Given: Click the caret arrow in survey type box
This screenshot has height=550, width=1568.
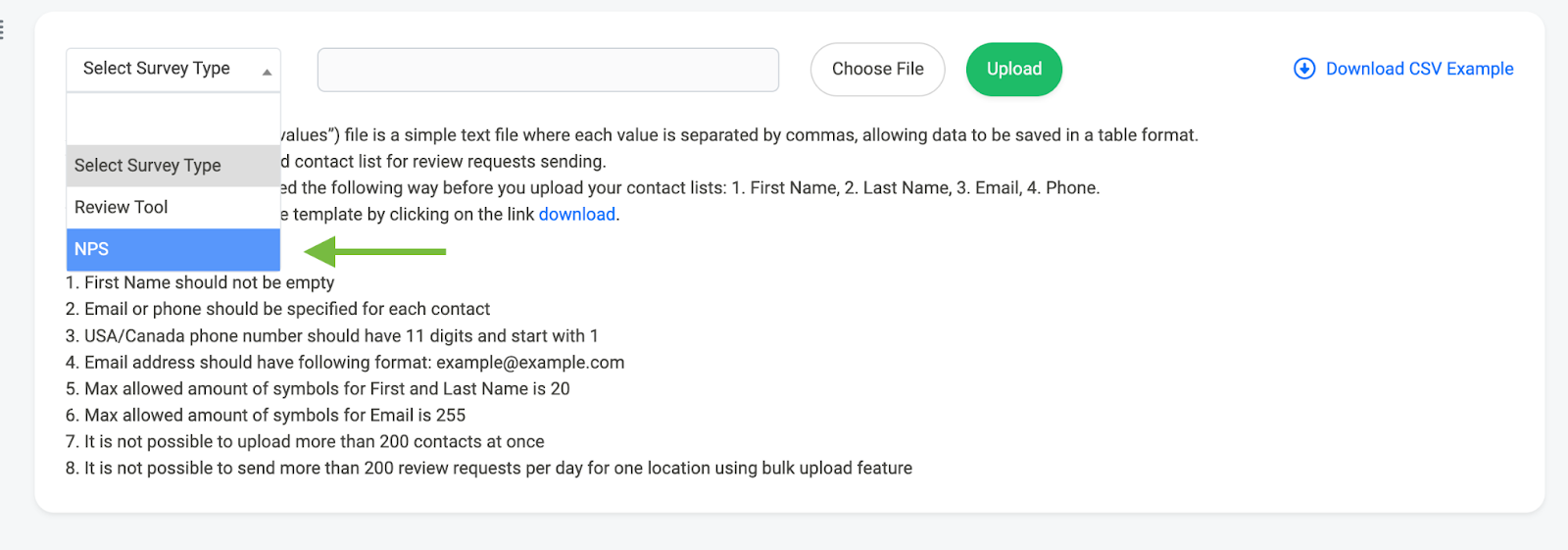Looking at the screenshot, I should pos(267,72).
